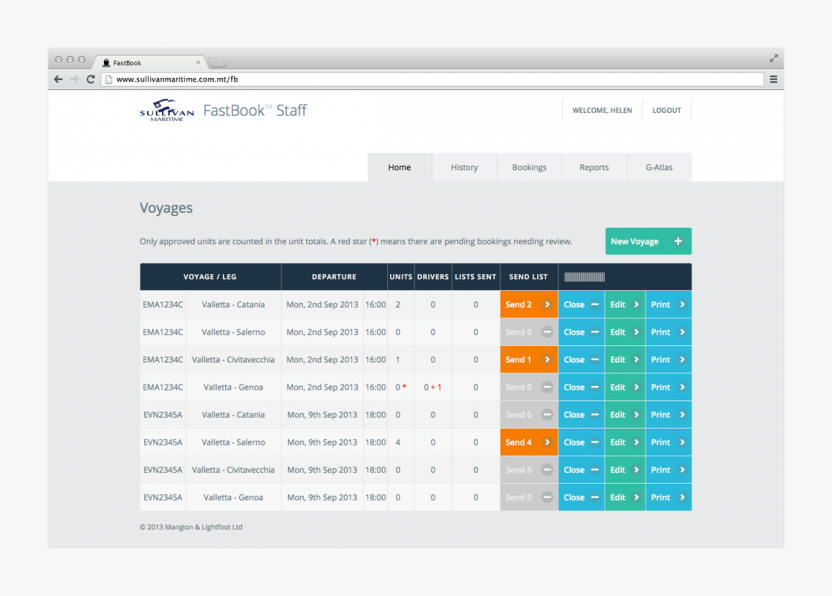Click the chevron arrow on the Send 2 button
This screenshot has width=832, height=596.
[548, 304]
